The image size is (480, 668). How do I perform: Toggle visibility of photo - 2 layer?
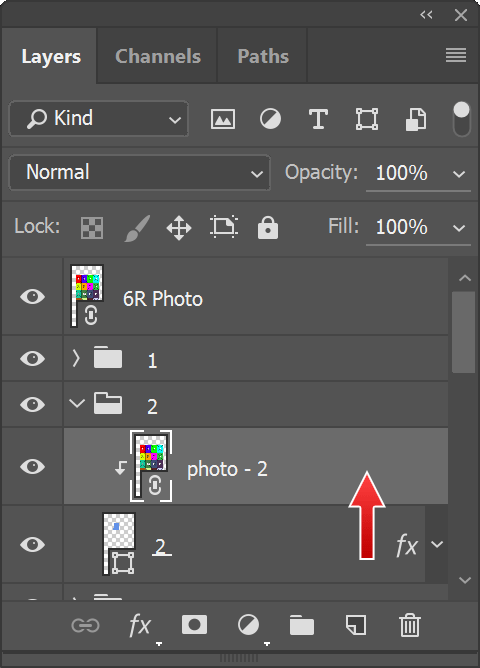32,466
